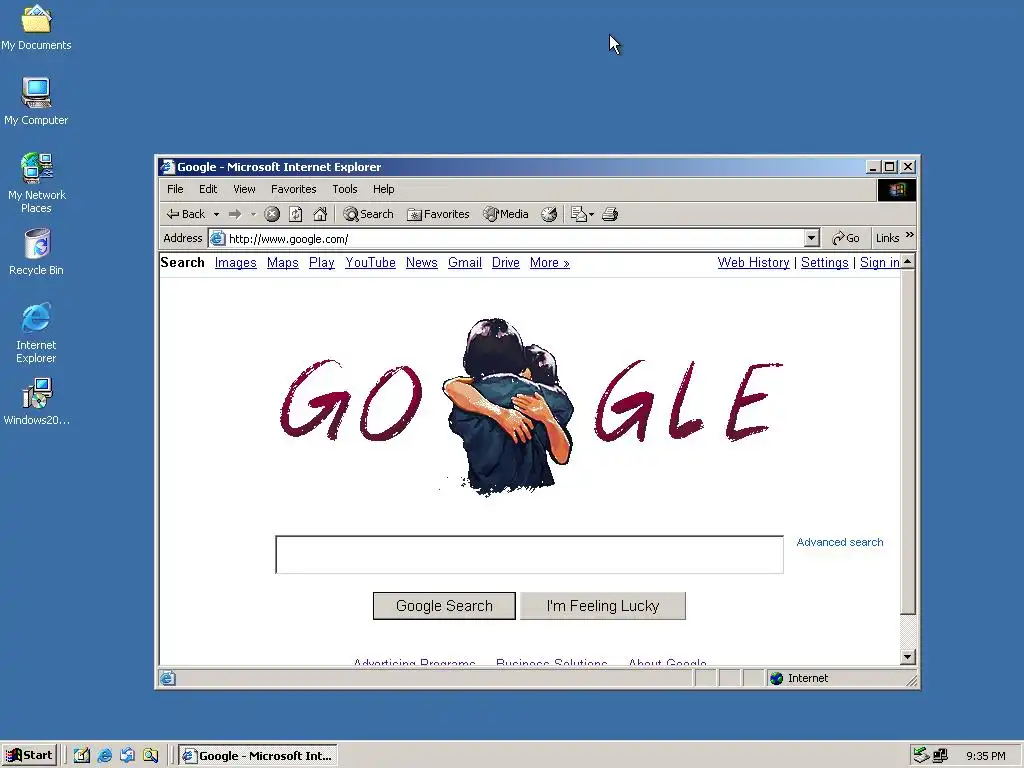Open the Drive link
Image resolution: width=1024 pixels, height=768 pixels.
(505, 263)
